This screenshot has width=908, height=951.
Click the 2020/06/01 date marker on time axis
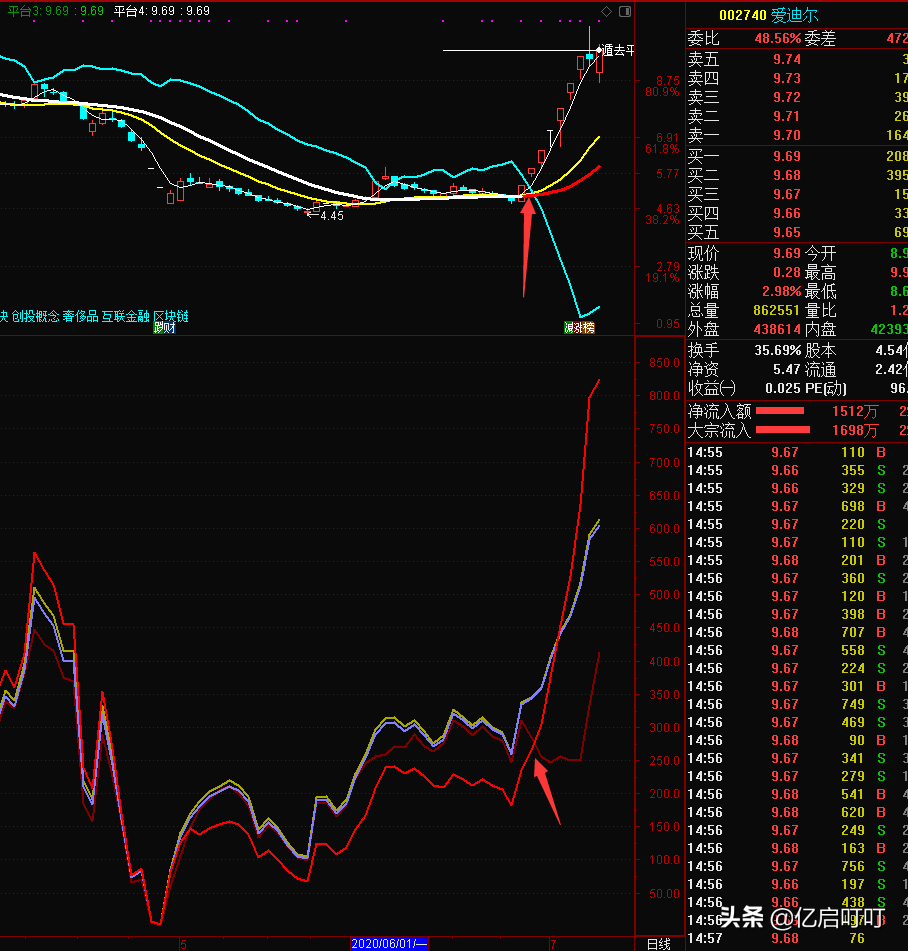(x=389, y=943)
